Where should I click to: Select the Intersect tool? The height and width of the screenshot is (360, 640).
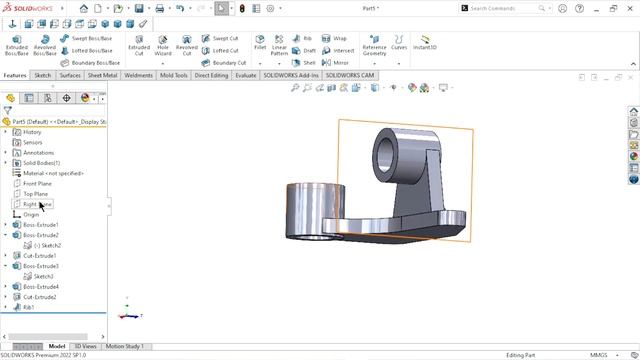338,51
